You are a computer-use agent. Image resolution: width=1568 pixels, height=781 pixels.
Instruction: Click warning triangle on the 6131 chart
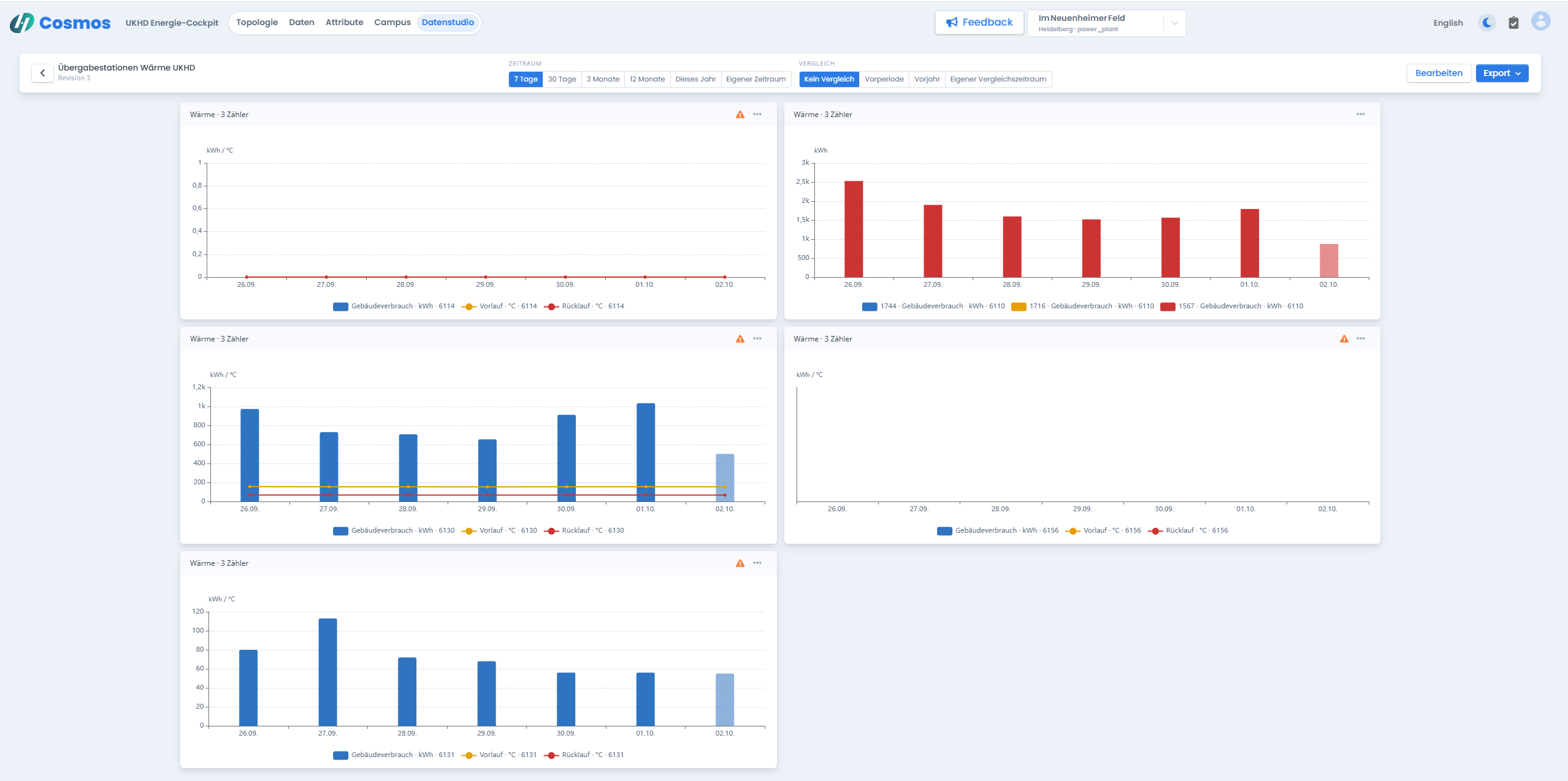click(740, 563)
